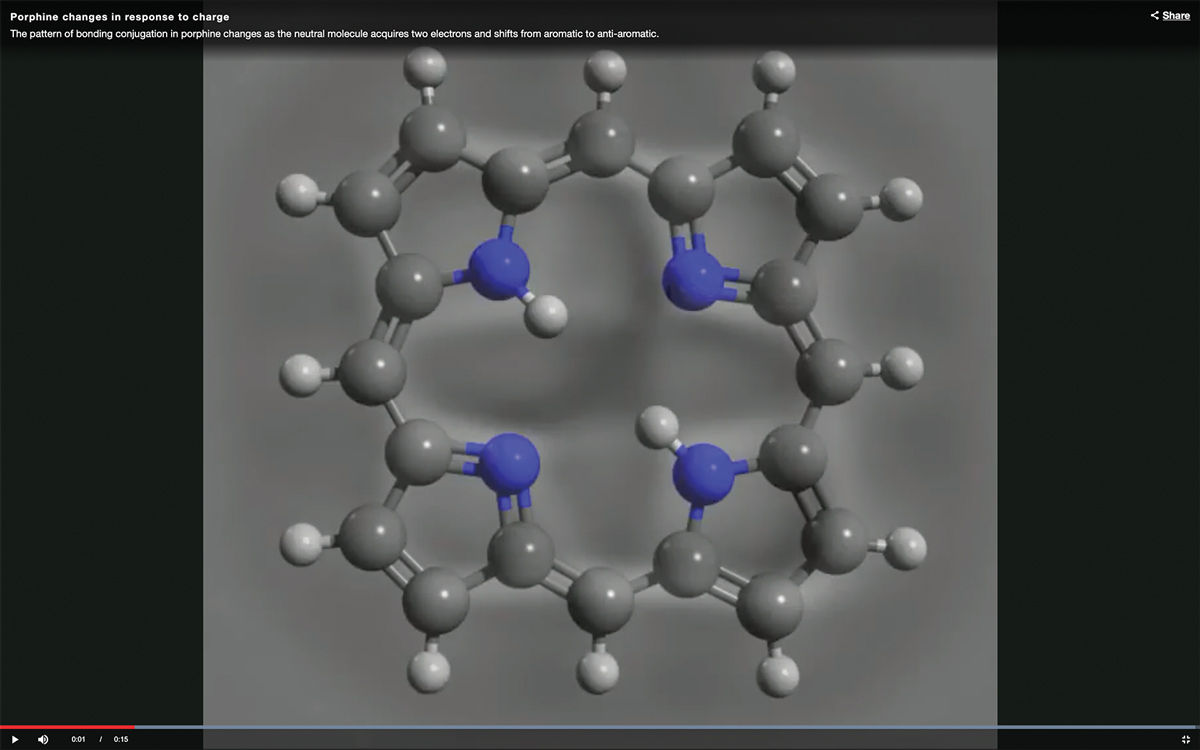The image size is (1200, 750).
Task: Open the Share link text
Action: (x=1176, y=16)
